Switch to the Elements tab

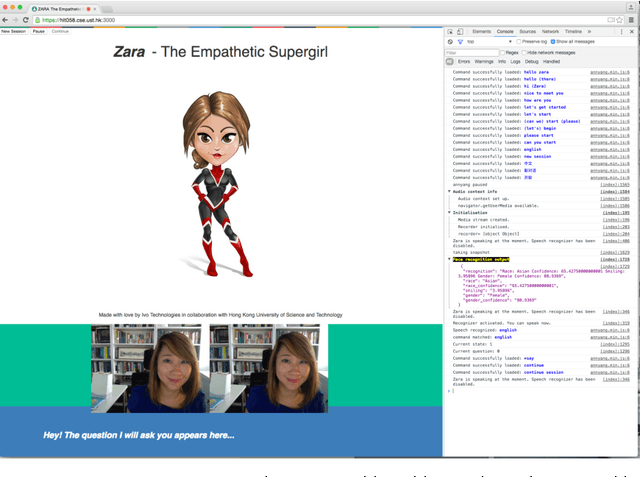(x=481, y=32)
